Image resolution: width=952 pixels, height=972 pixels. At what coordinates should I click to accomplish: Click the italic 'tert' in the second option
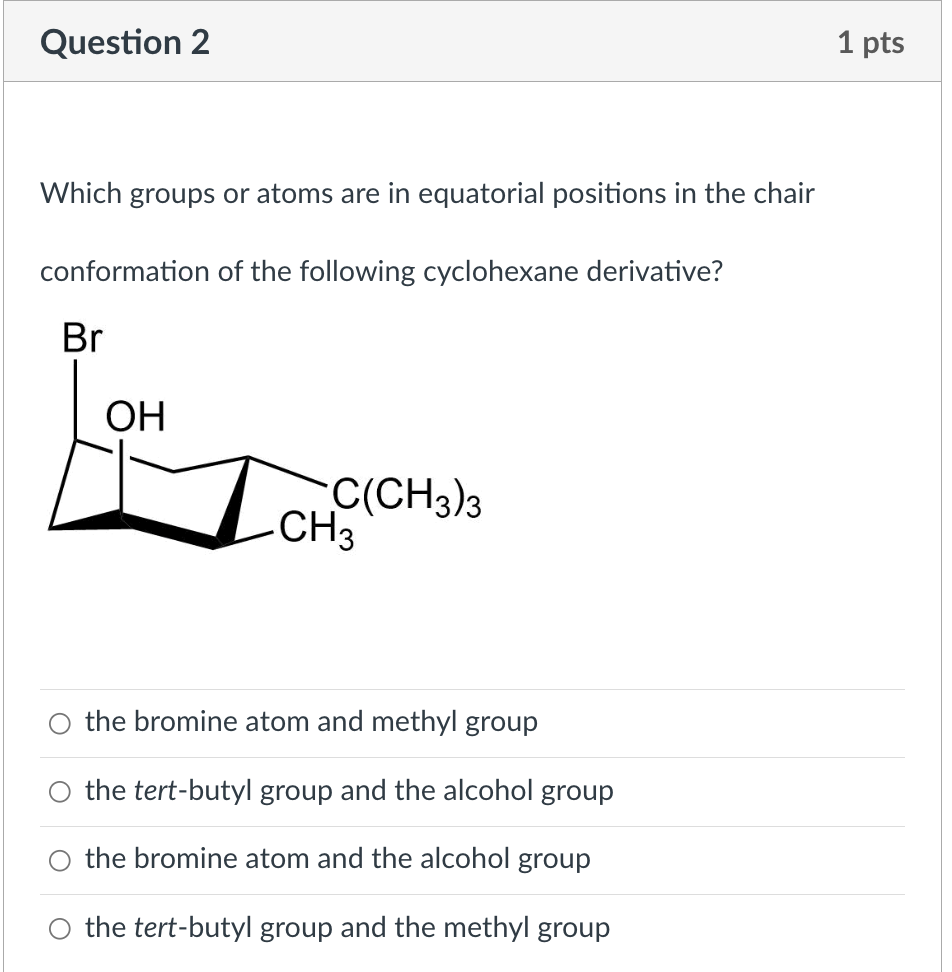click(155, 790)
